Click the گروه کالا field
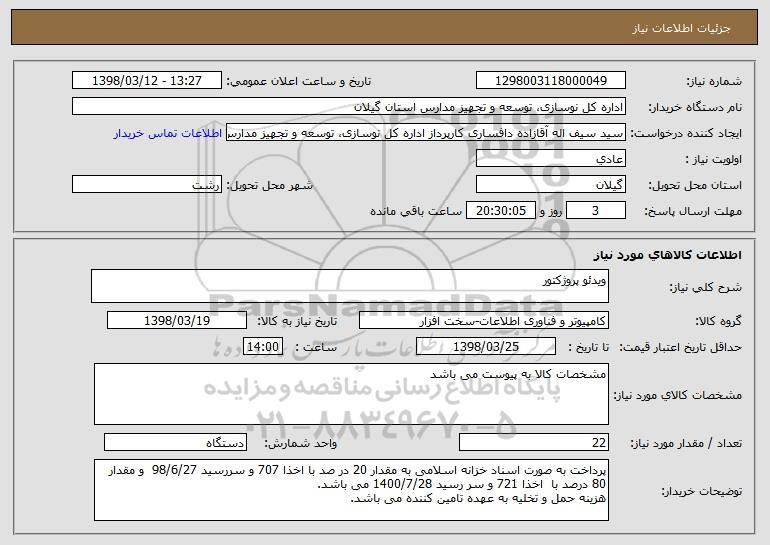The width and height of the screenshot is (770, 545). click(484, 321)
